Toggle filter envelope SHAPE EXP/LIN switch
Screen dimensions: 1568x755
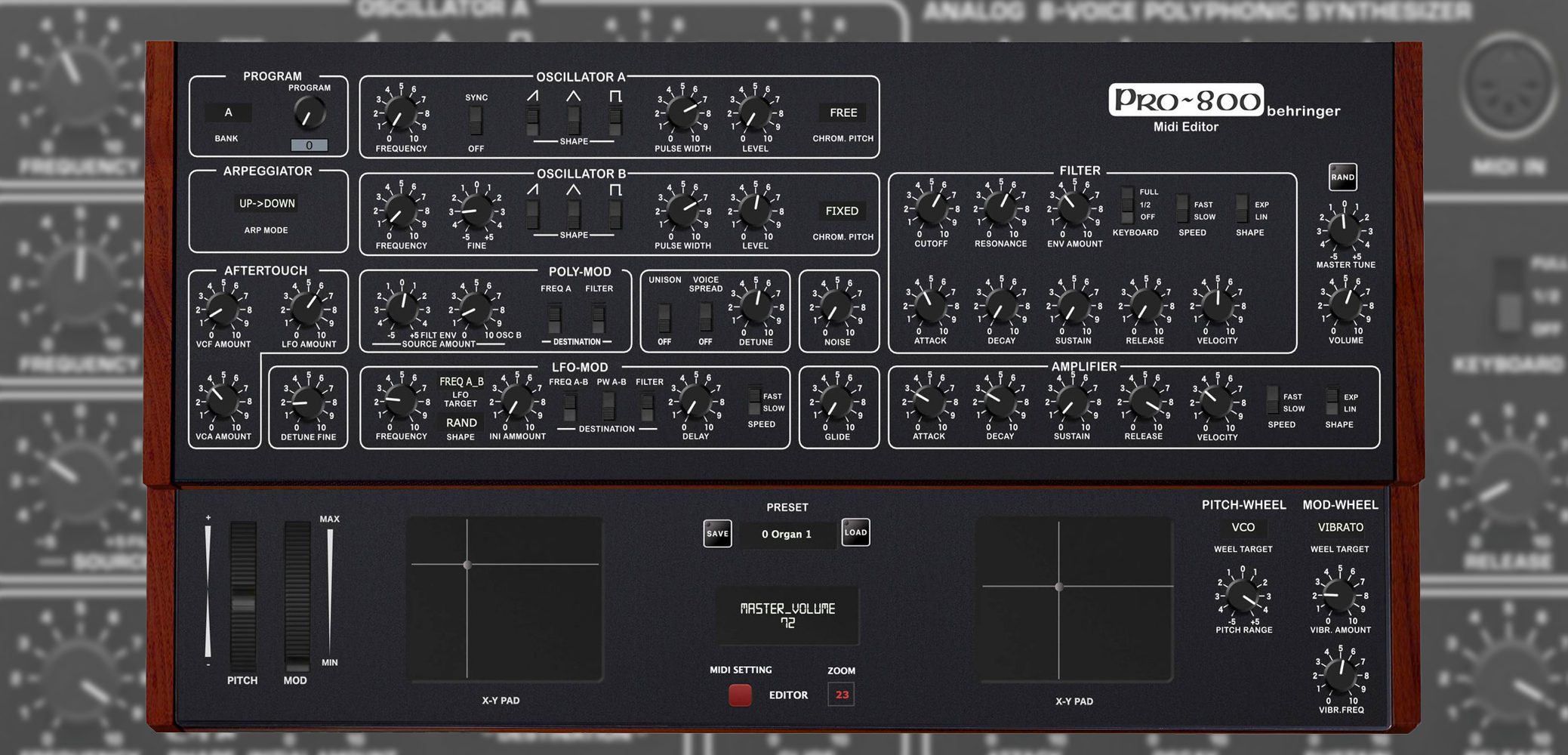tap(1242, 210)
